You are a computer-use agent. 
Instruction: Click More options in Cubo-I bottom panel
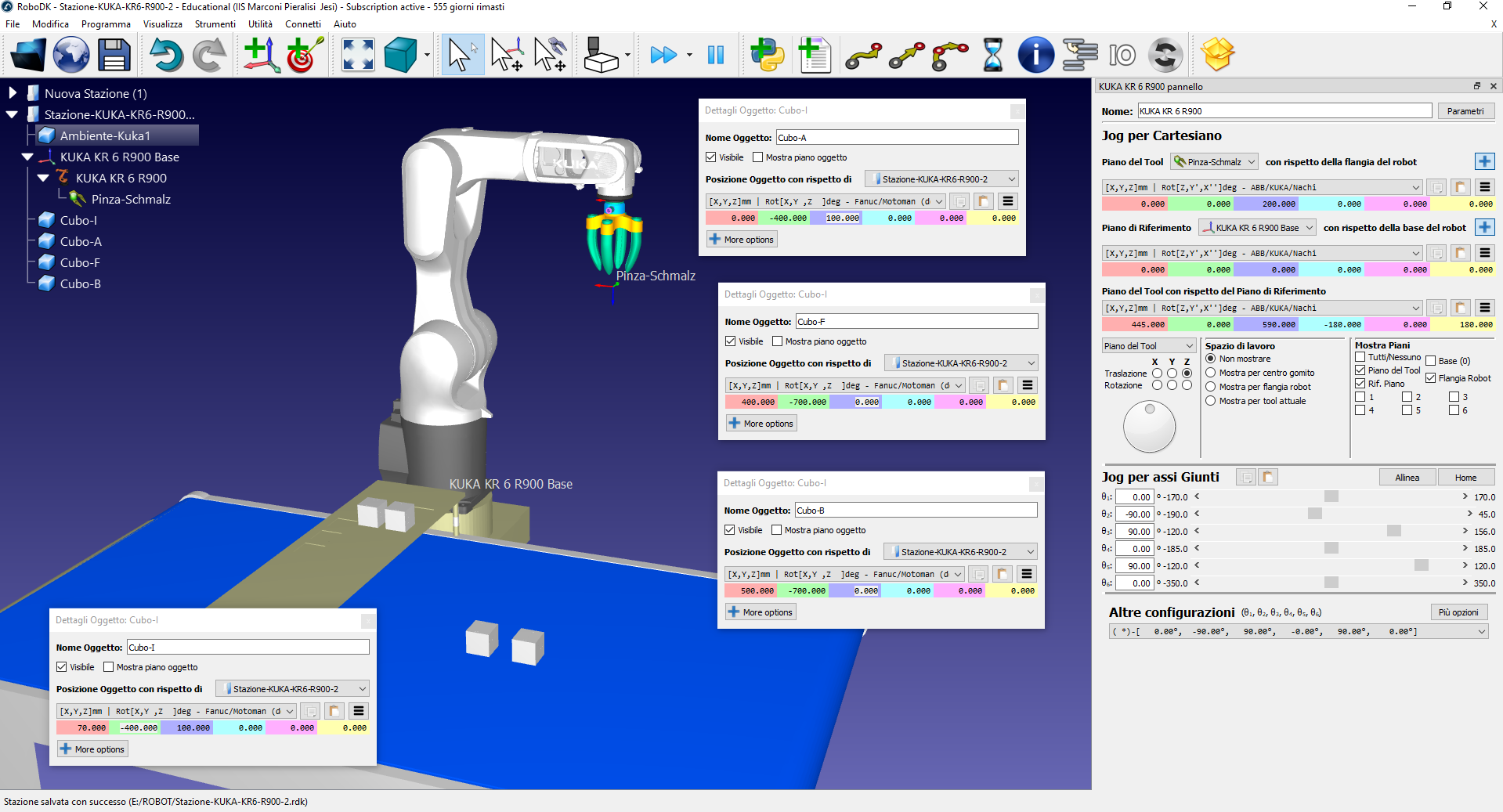tap(92, 749)
